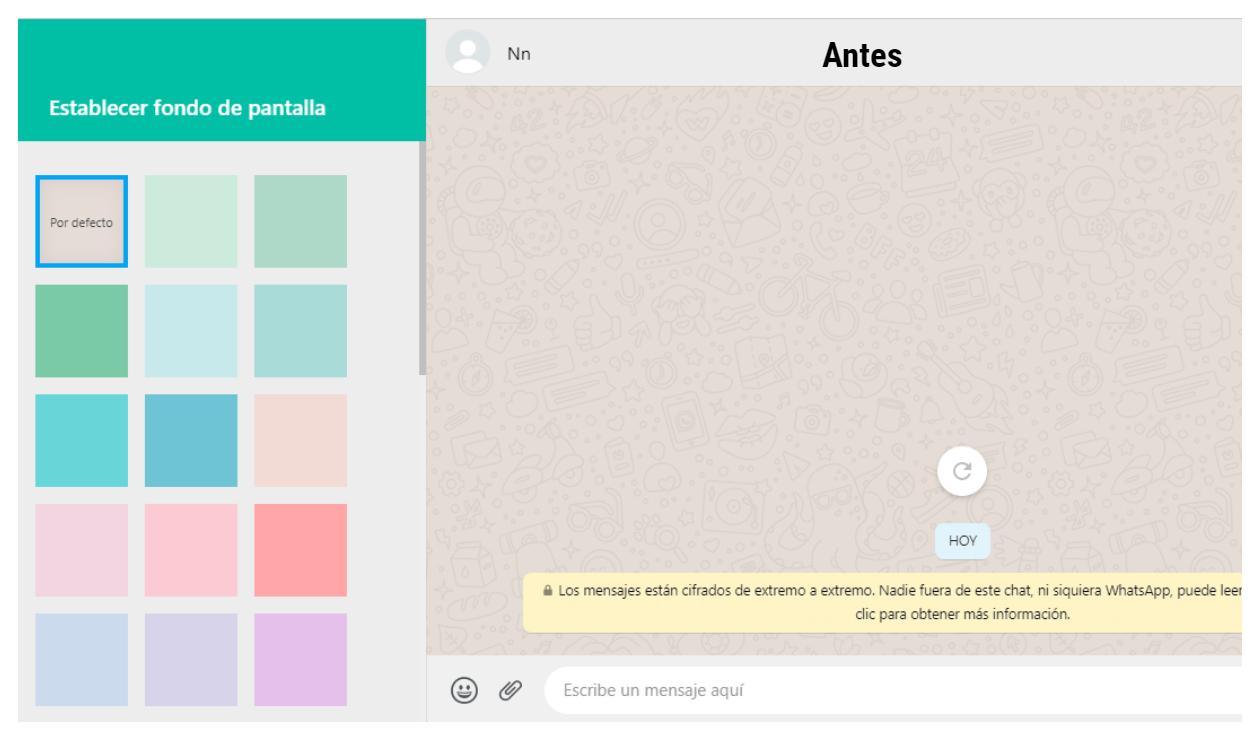This screenshot has height=740, width=1260.
Task: Click the circular reload messages button
Action: coord(962,471)
